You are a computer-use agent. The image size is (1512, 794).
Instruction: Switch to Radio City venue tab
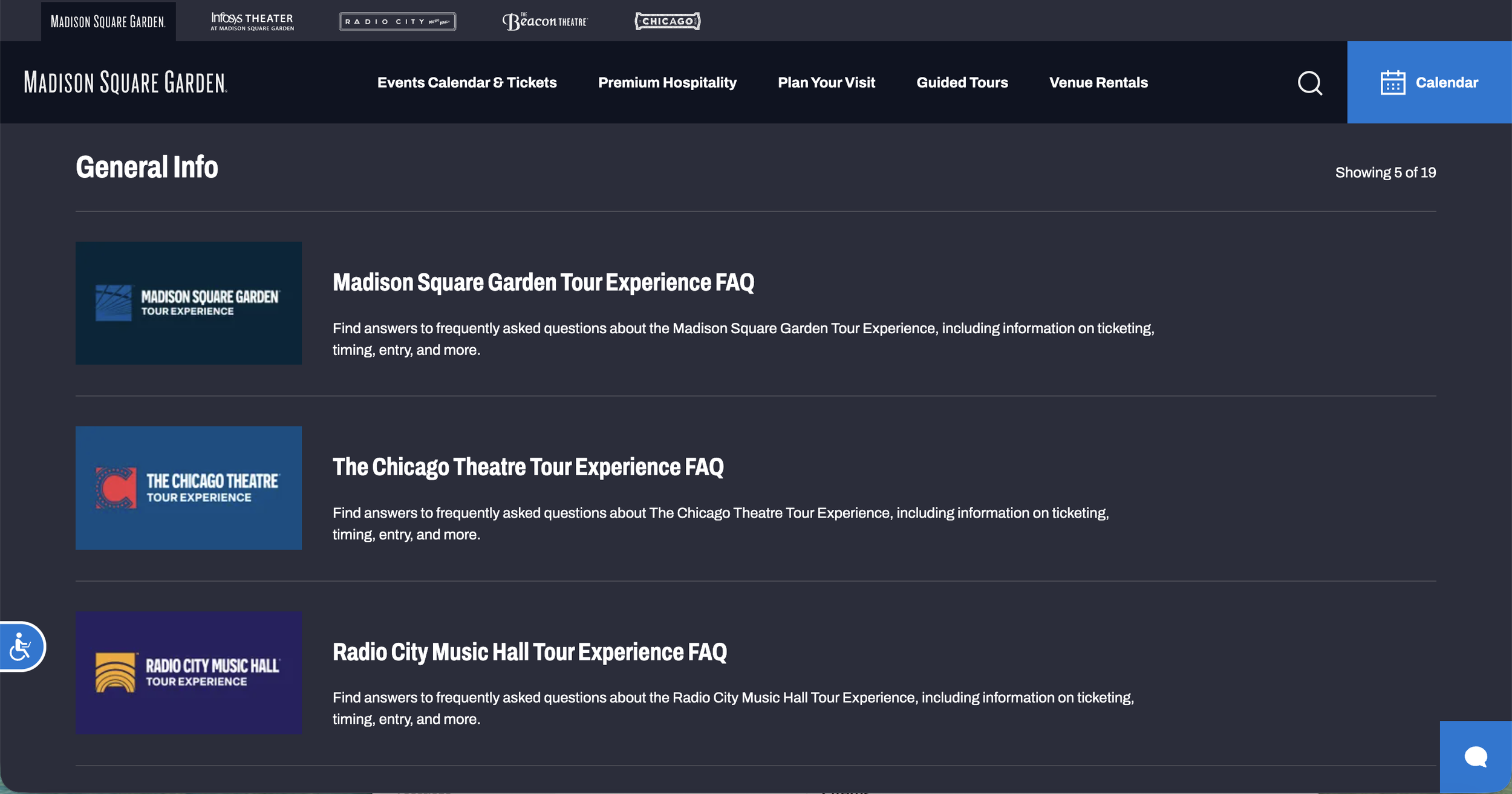397,22
